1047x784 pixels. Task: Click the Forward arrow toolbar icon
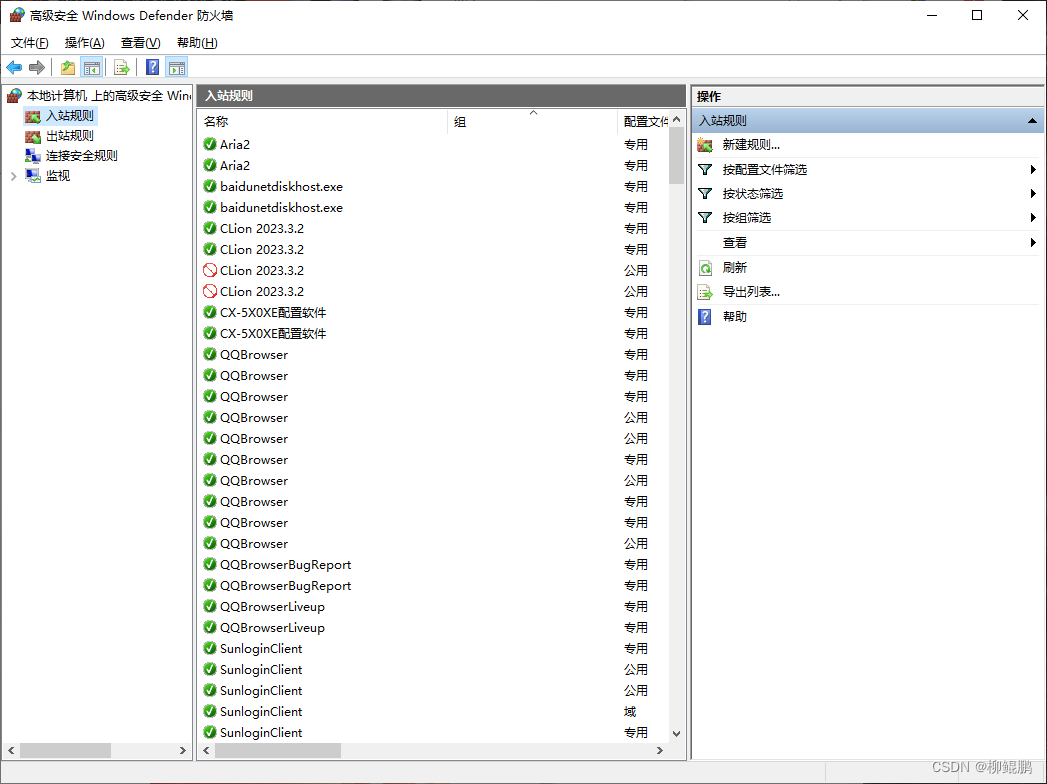(37, 67)
